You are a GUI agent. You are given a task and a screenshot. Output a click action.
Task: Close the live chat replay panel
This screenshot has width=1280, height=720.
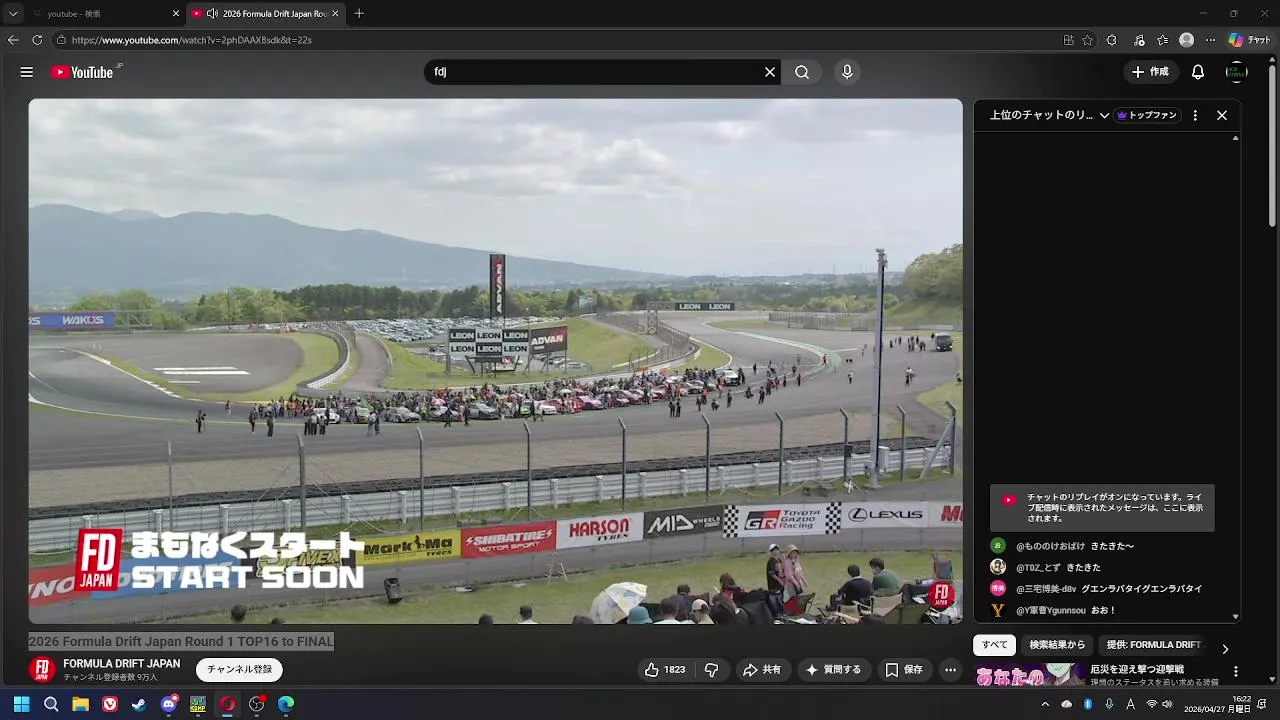(1222, 115)
